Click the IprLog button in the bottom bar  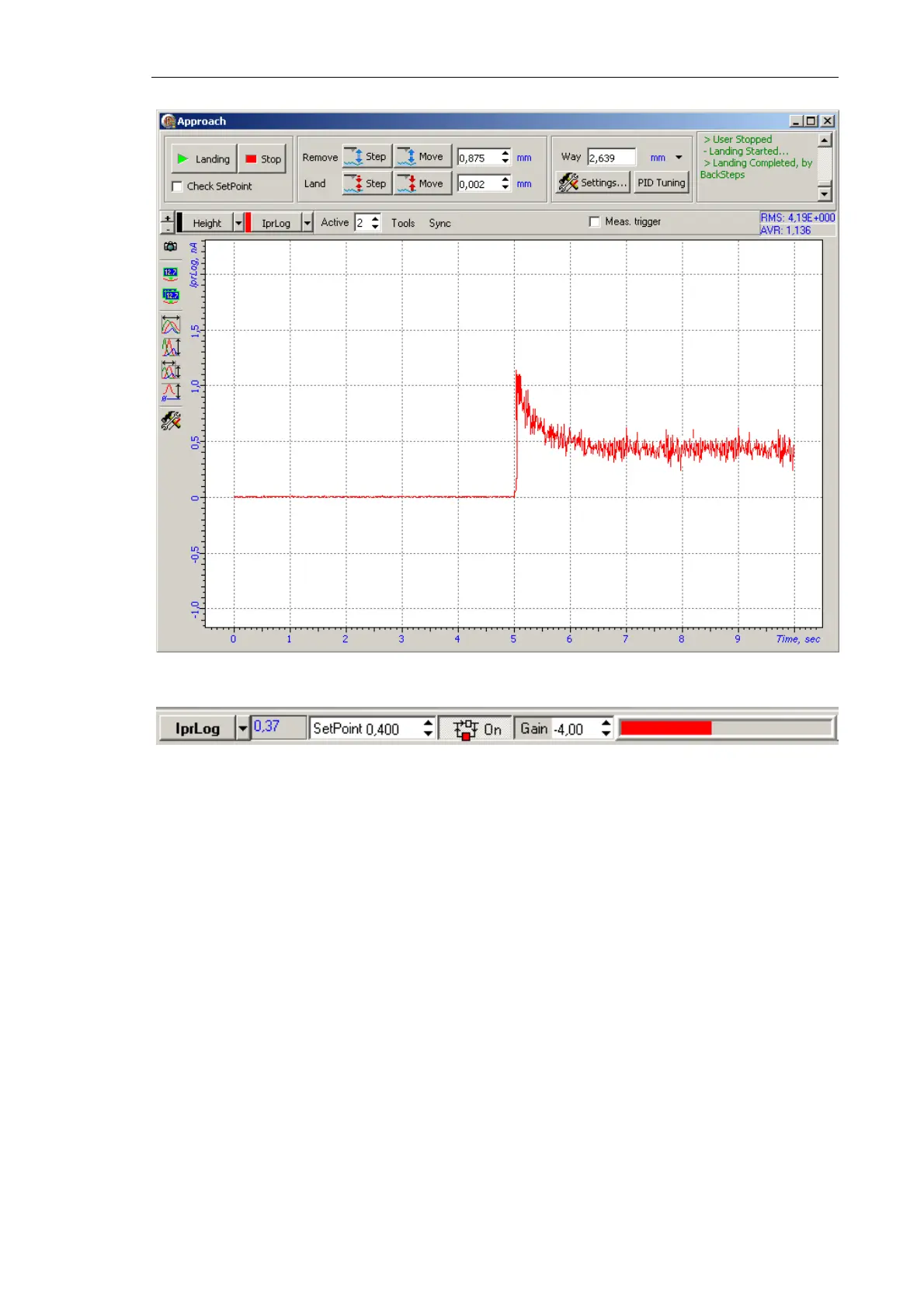point(197,729)
